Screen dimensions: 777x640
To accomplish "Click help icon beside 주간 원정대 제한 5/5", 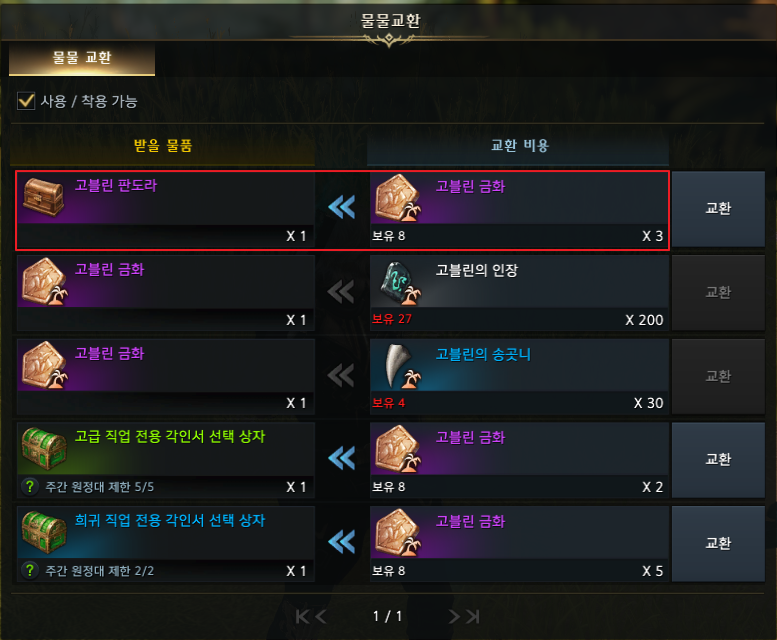I will click(29, 486).
